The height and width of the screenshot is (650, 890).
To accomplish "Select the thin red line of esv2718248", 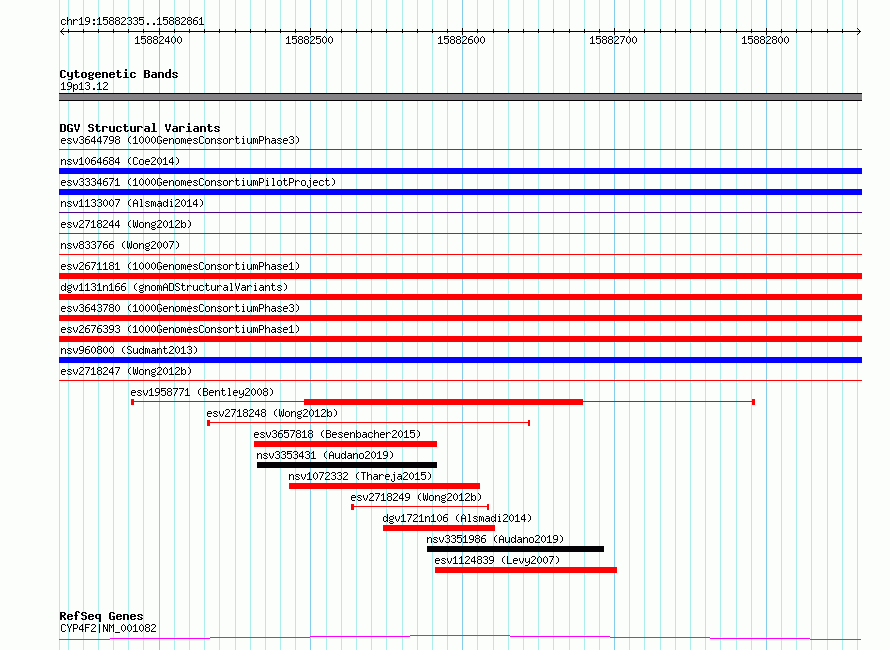I will coord(369,423).
